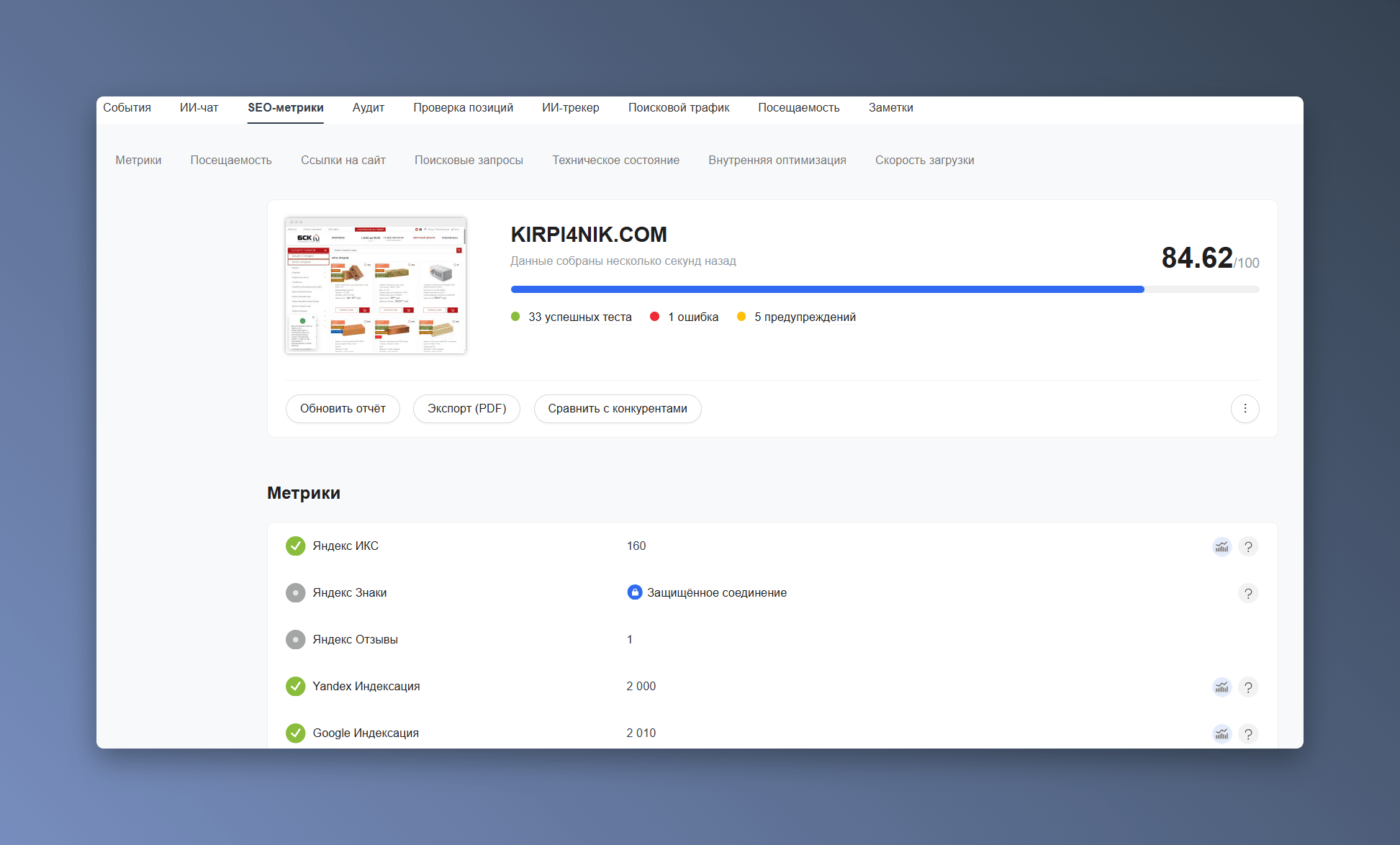Click the green check icon for Yandex Индексация
1400x845 pixels.
tap(295, 687)
